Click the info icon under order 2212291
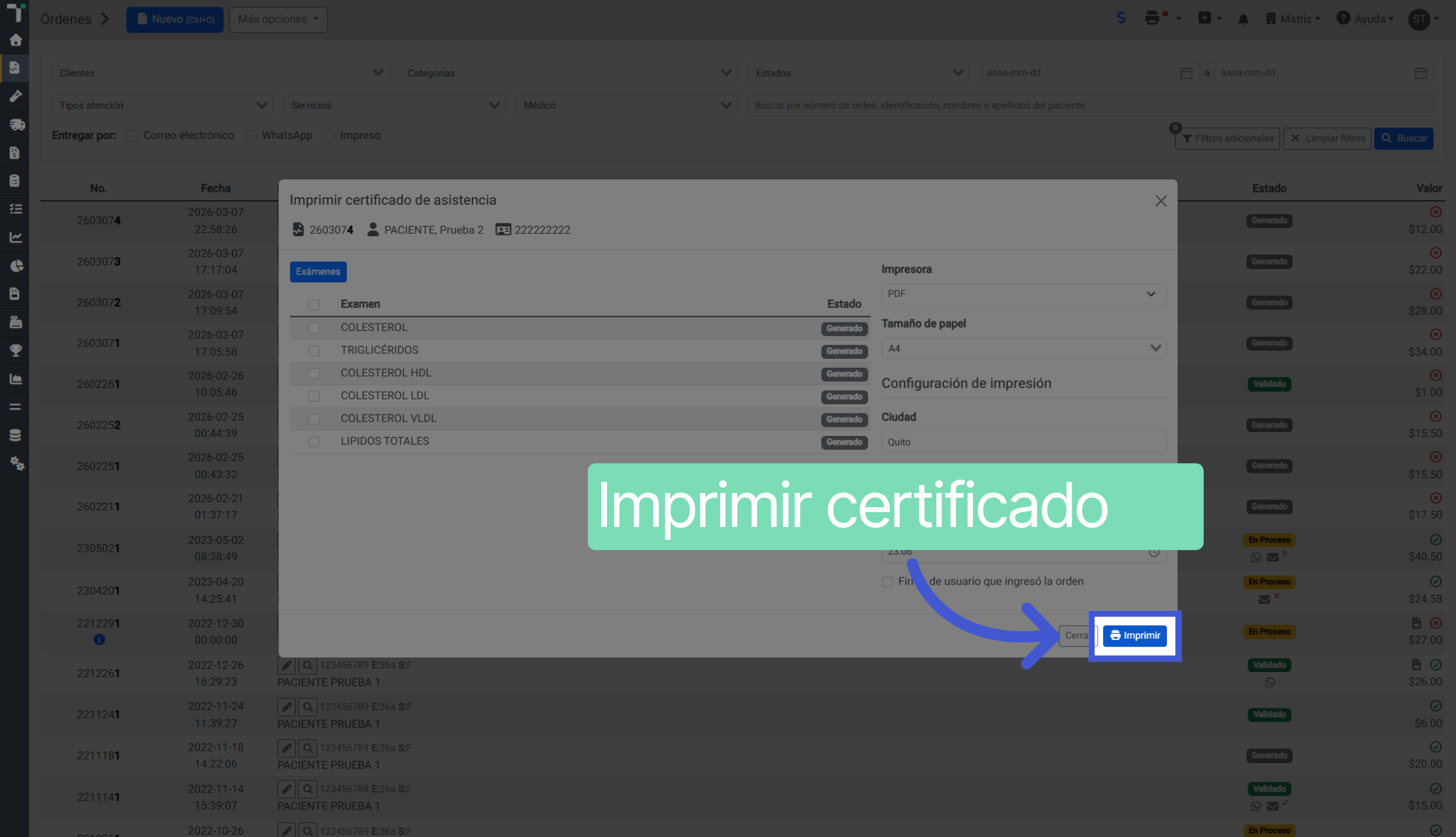Image resolution: width=1456 pixels, height=837 pixels. click(x=99, y=639)
